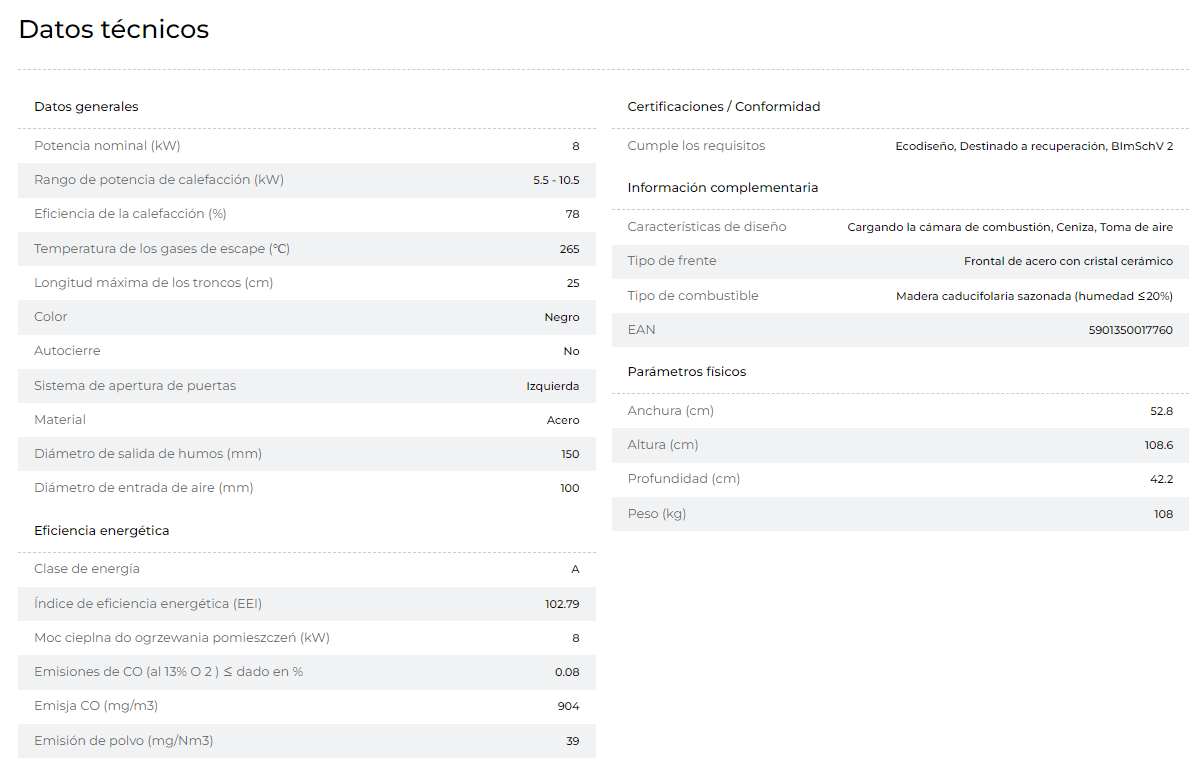Viewport: 1202px width, 777px height.
Task: Select the CO percent value '0.08'
Action: click(567, 672)
